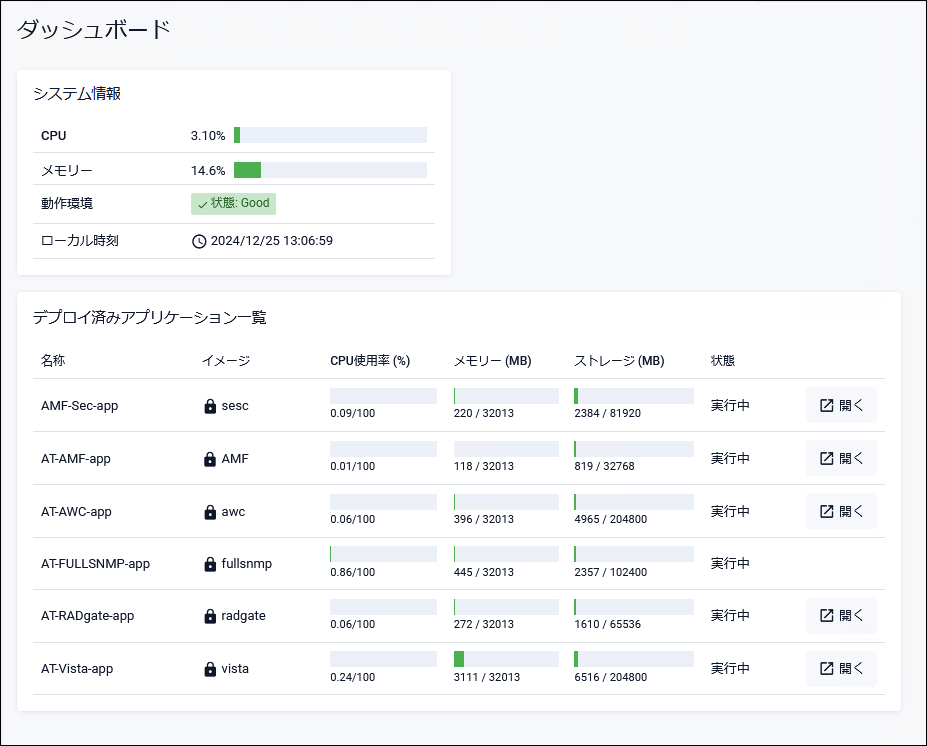The image size is (927, 746).
Task: Click the lock icon next to AMF image
Action: pos(210,459)
